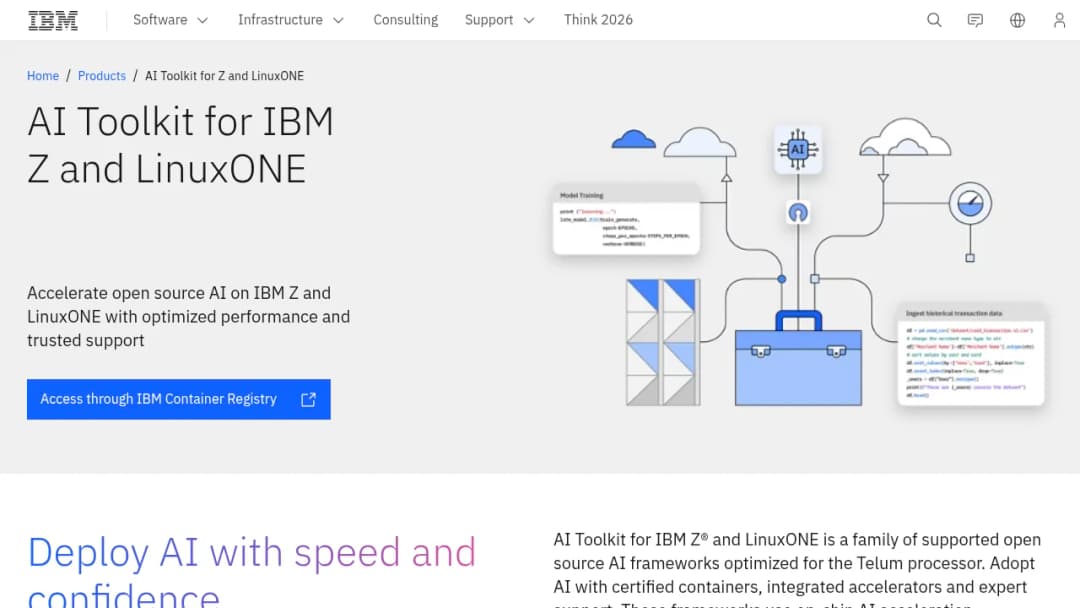Click the 'Accelerate open source AI' description text

[189, 317]
